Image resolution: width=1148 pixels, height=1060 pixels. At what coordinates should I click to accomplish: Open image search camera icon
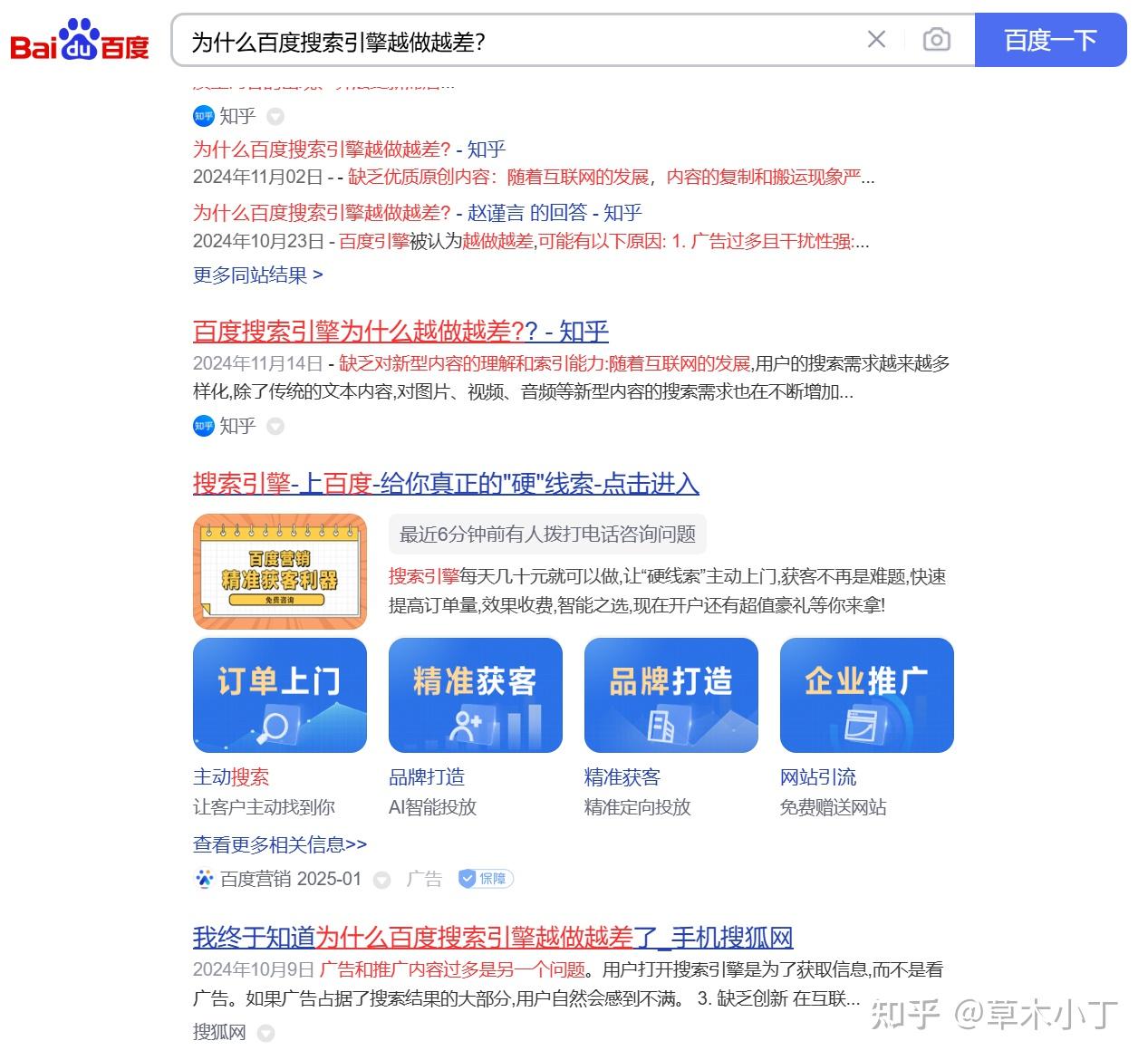936,40
